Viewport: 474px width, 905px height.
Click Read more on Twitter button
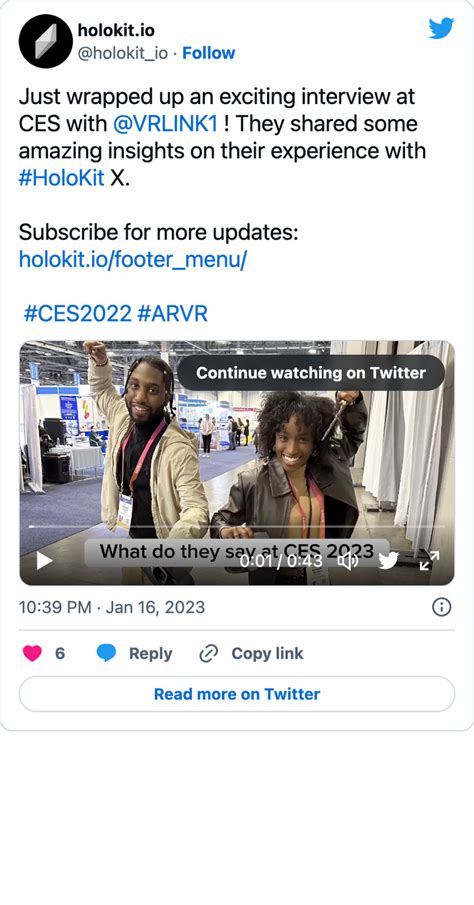pyautogui.click(x=237, y=694)
